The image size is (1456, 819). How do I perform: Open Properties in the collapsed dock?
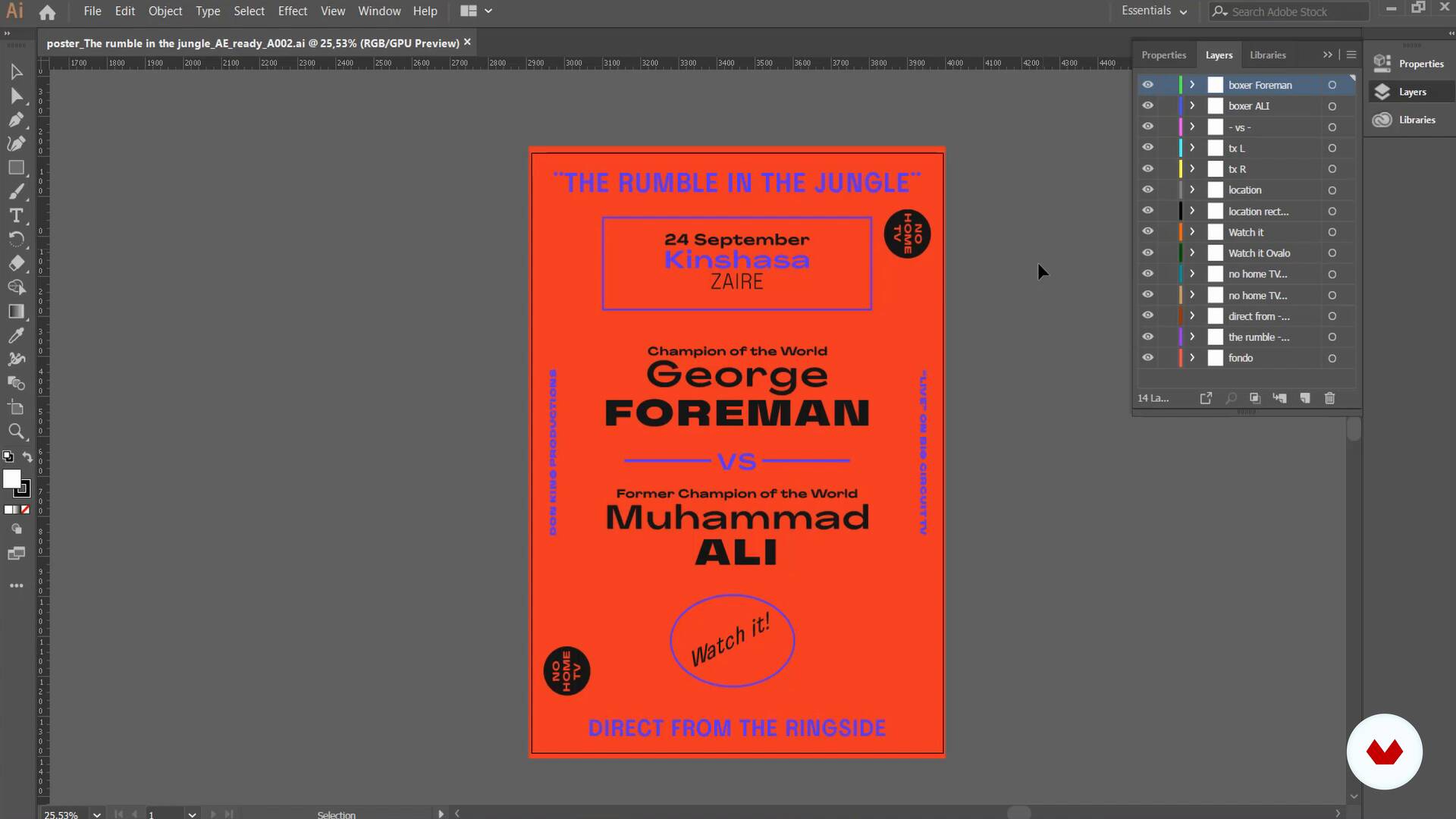pyautogui.click(x=1410, y=64)
